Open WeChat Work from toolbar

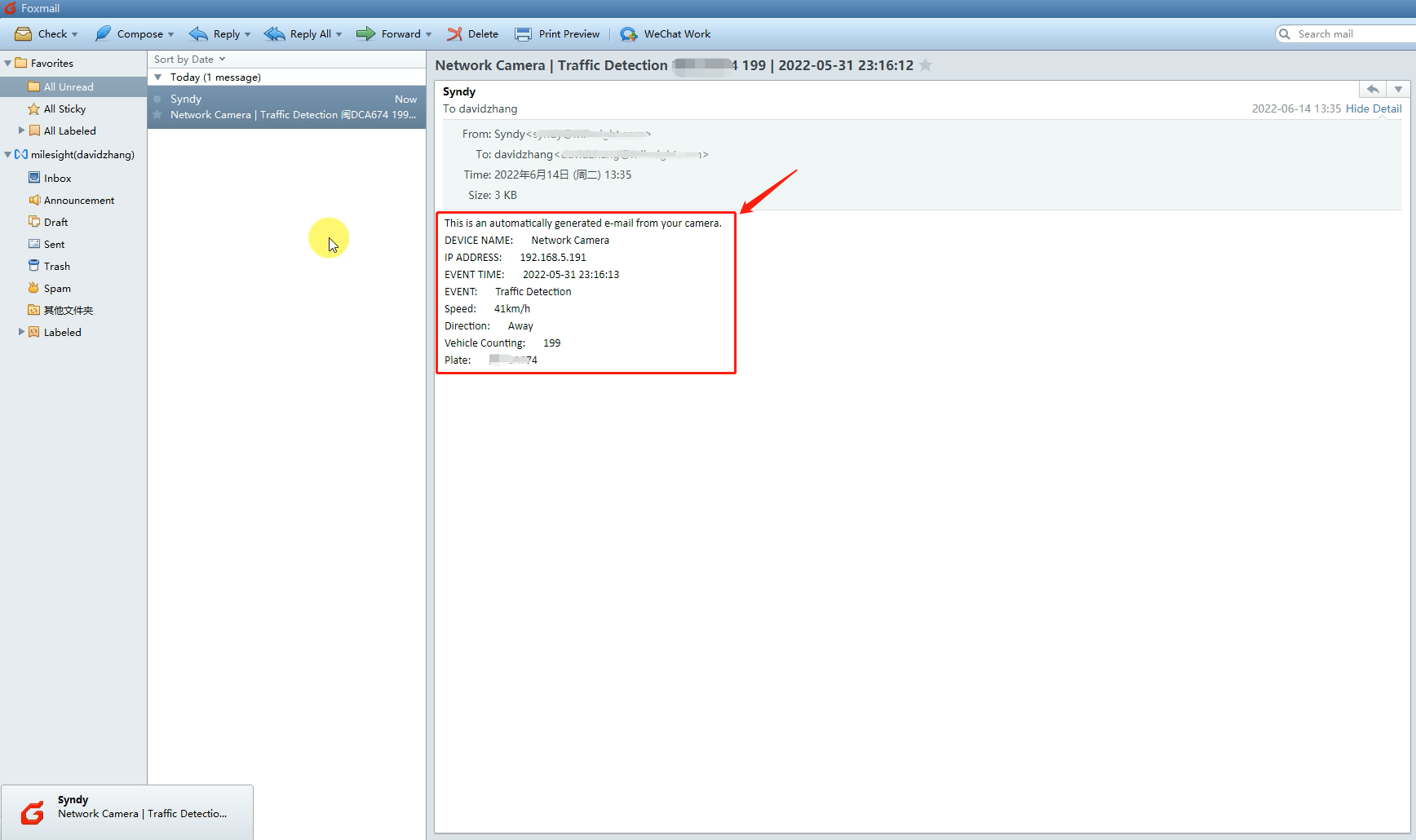666,34
